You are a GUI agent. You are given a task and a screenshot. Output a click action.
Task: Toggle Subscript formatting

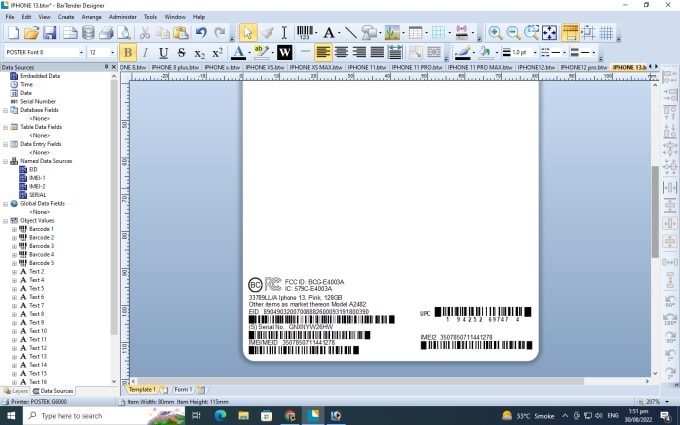199,52
